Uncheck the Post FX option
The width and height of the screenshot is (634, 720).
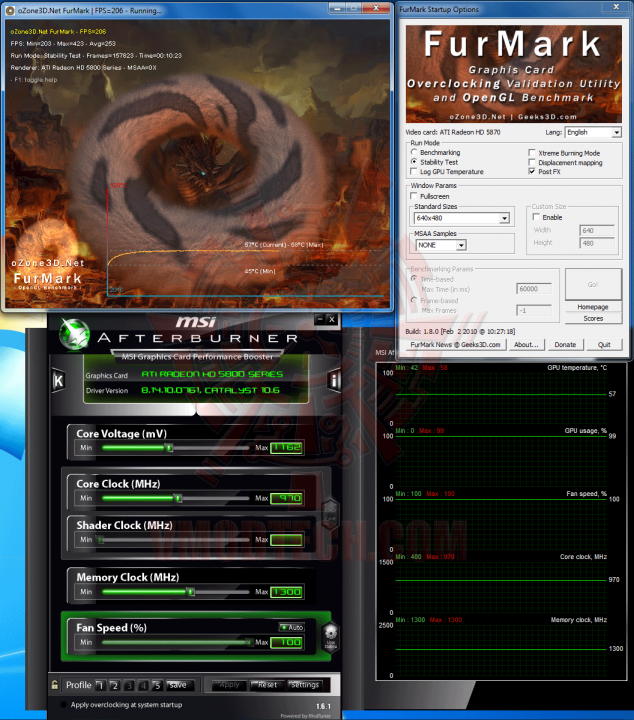(532, 171)
